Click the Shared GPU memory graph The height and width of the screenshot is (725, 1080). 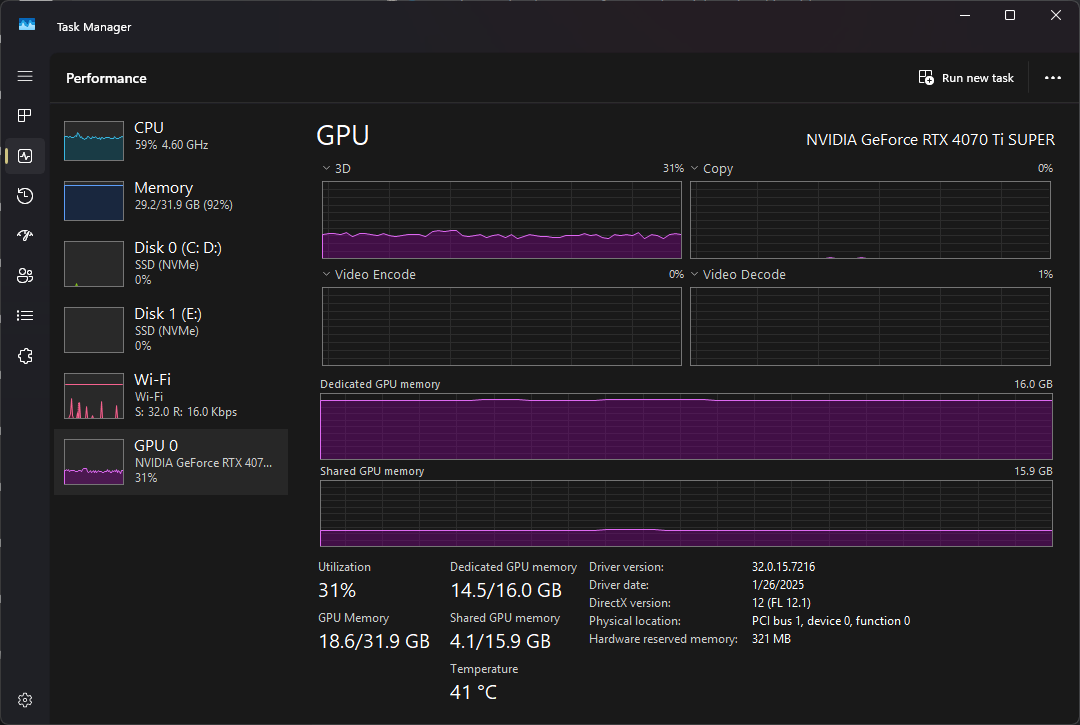point(686,514)
